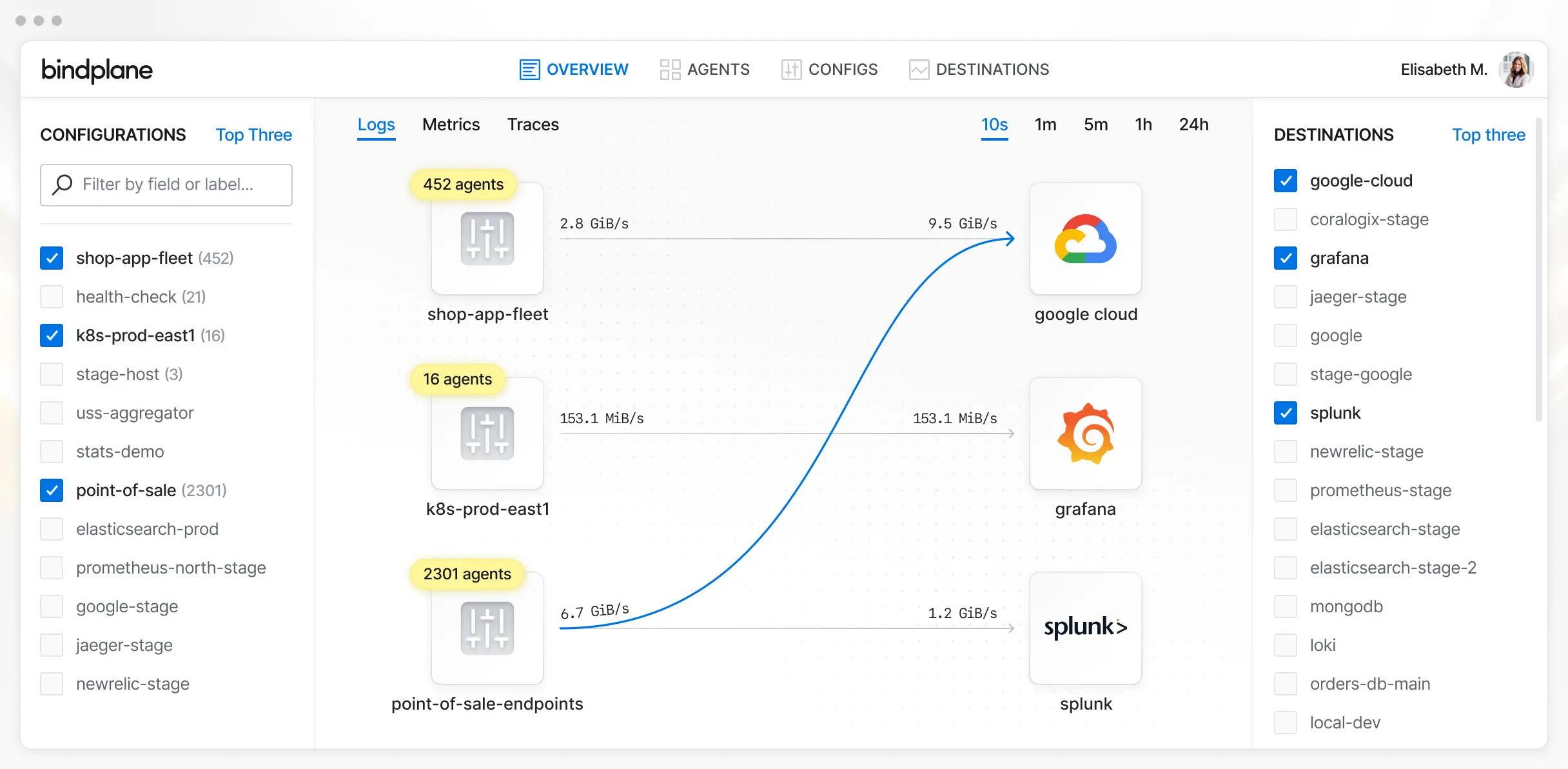The height and width of the screenshot is (769, 1568).
Task: Select the 5m time range tab
Action: (x=1095, y=125)
